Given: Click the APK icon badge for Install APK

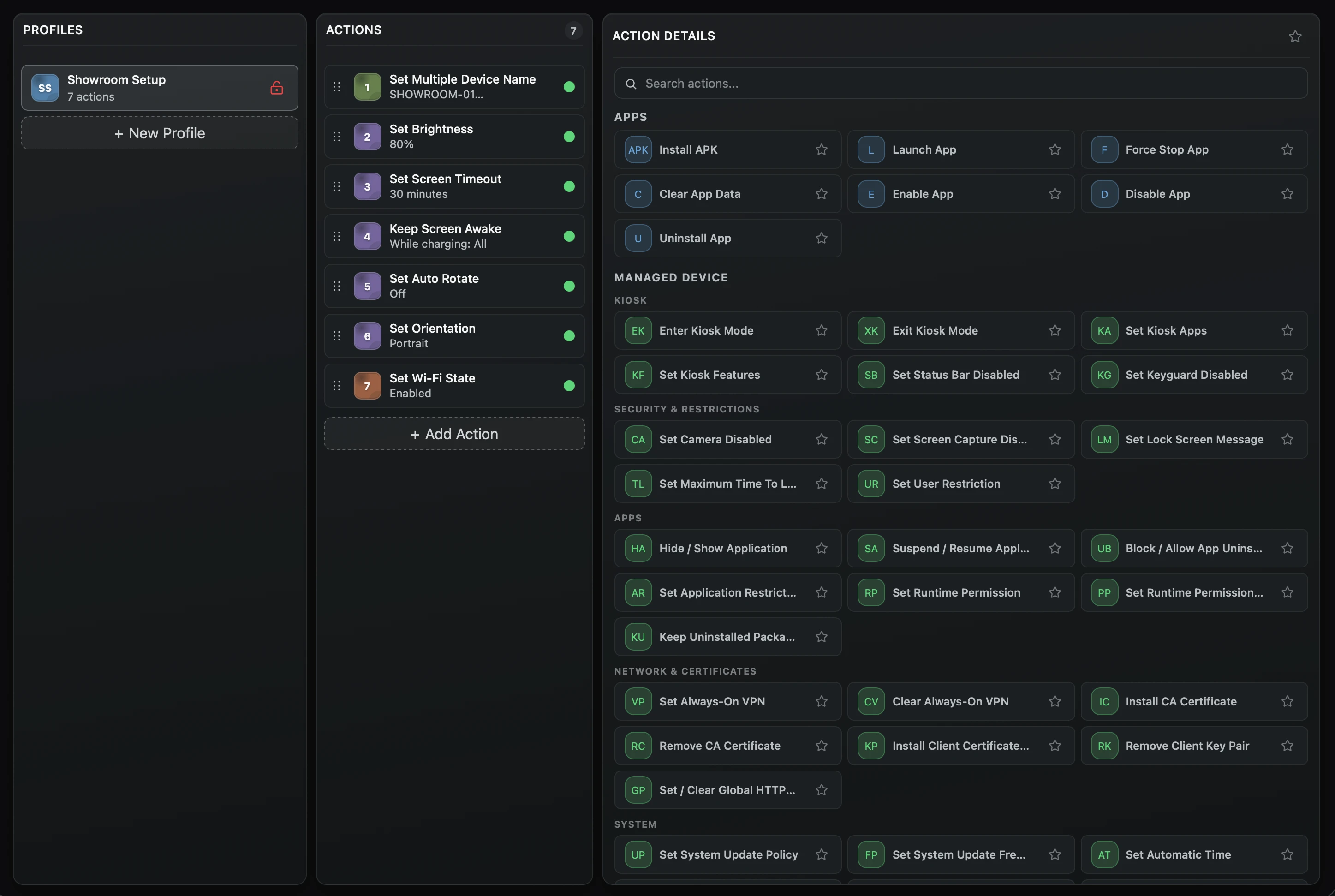Looking at the screenshot, I should coord(638,149).
